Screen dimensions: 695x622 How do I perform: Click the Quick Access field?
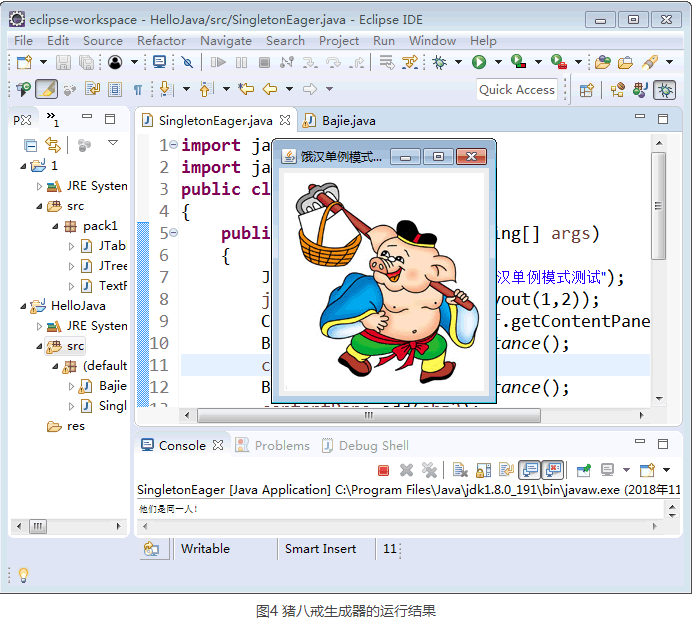click(x=517, y=90)
